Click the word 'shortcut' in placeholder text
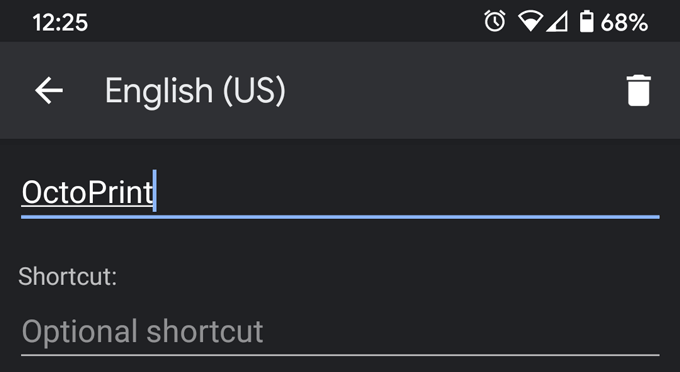680x372 pixels. click(205, 332)
